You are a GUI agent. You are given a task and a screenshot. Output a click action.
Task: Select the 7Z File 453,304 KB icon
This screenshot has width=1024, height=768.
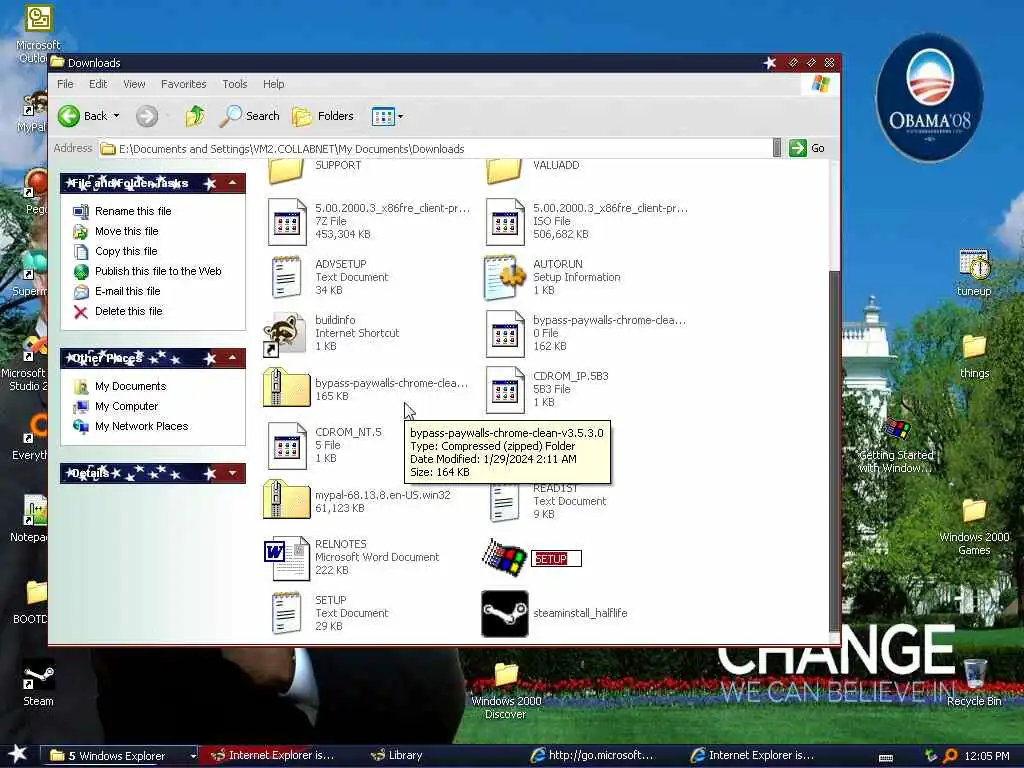[x=287, y=222]
